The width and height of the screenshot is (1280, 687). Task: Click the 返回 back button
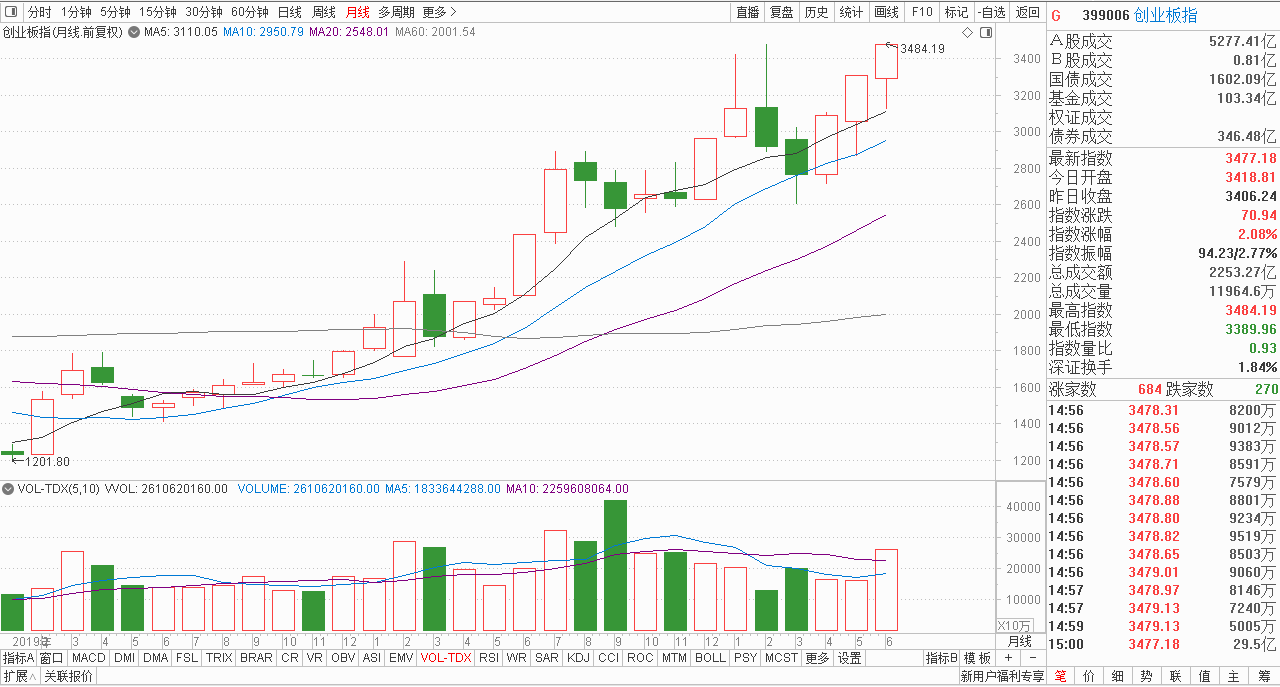1028,12
